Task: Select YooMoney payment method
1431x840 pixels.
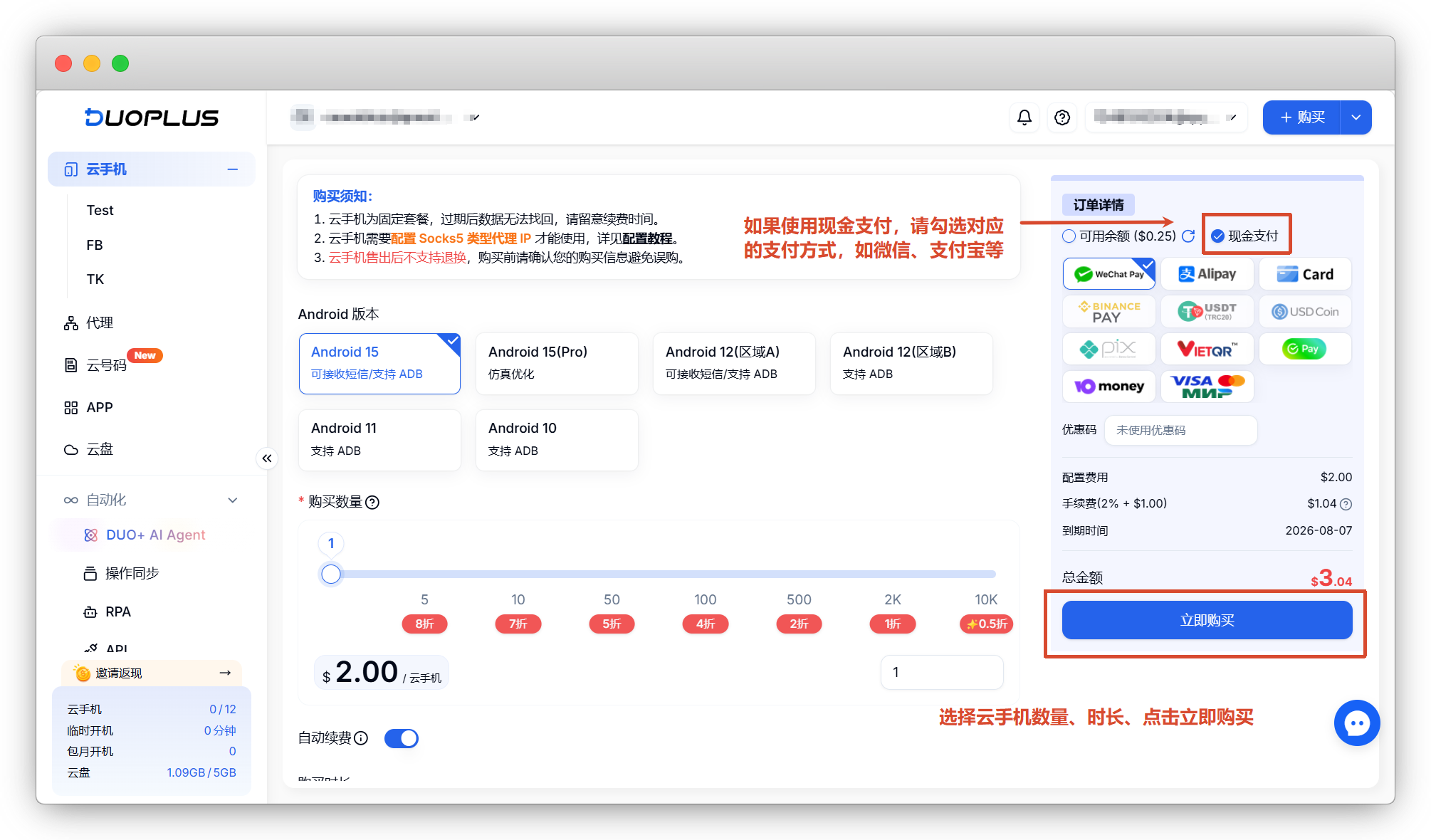Action: (x=1109, y=387)
